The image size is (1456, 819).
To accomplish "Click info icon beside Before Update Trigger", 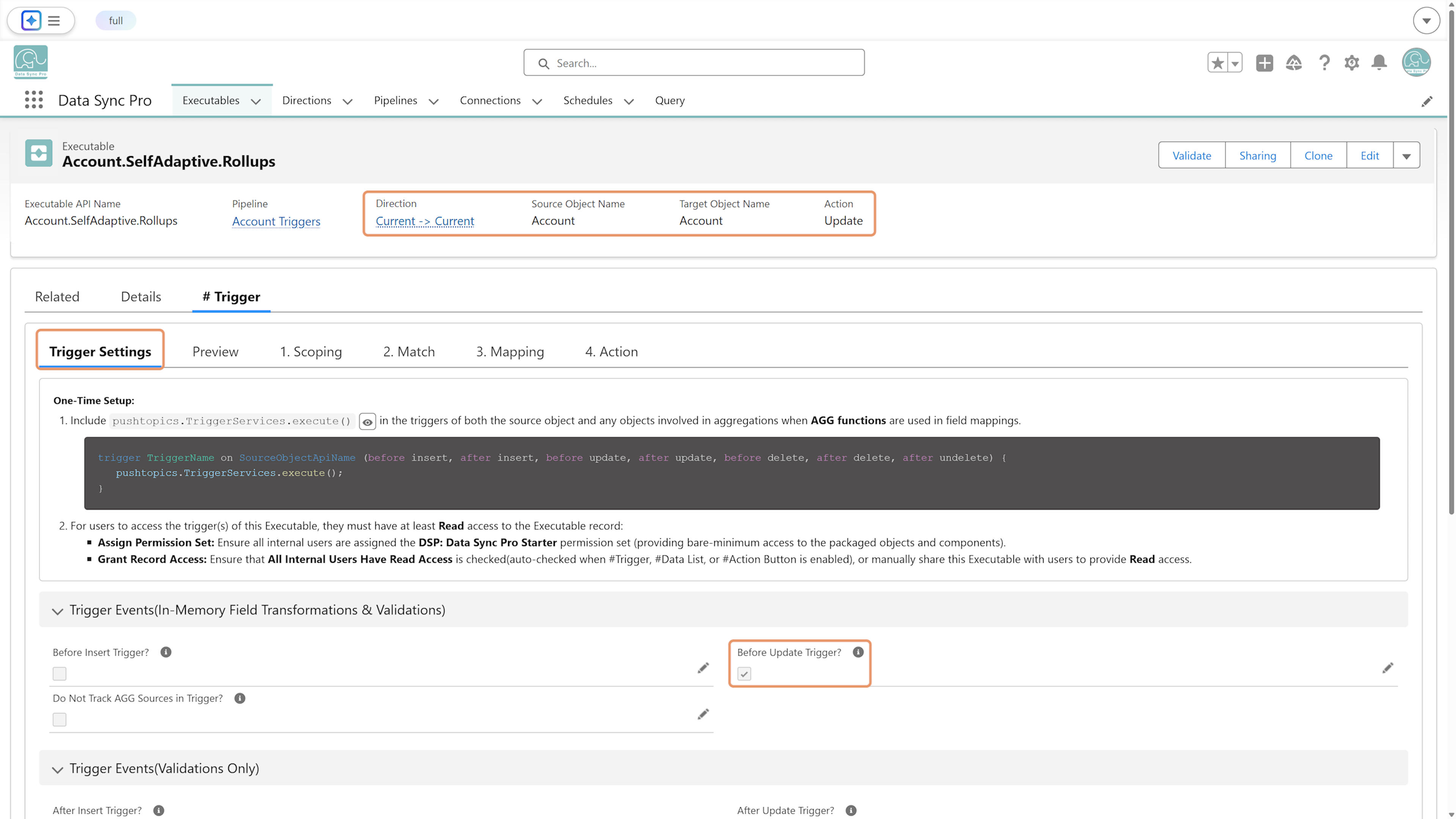I will (x=858, y=652).
